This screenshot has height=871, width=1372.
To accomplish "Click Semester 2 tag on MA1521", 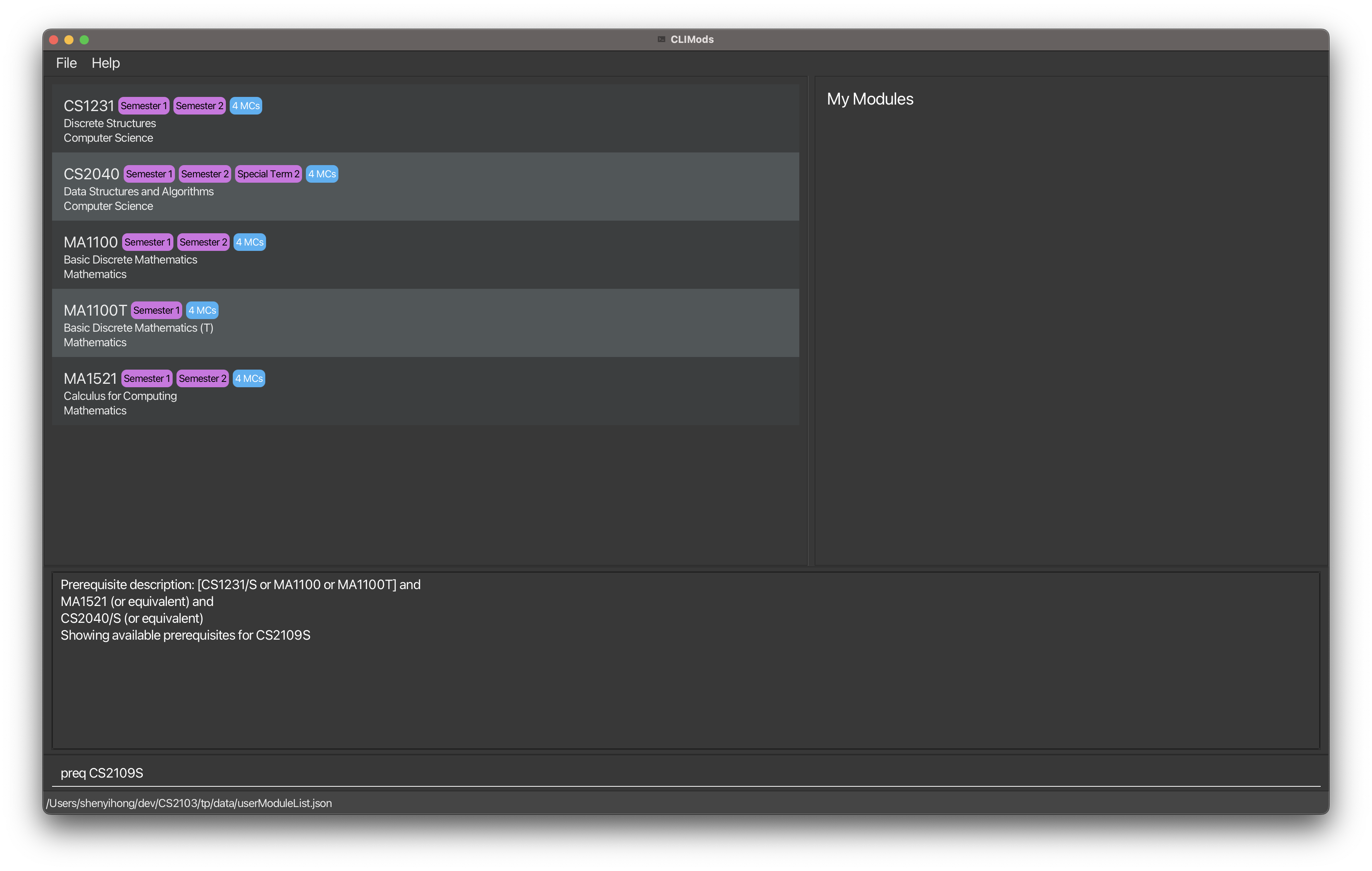I will click(202, 378).
